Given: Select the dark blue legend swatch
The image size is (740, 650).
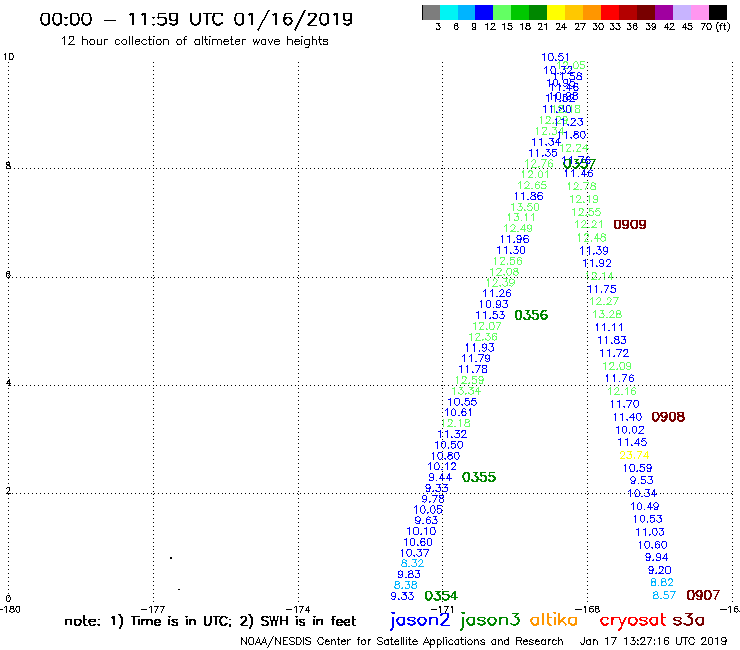Looking at the screenshot, I should tap(485, 13).
